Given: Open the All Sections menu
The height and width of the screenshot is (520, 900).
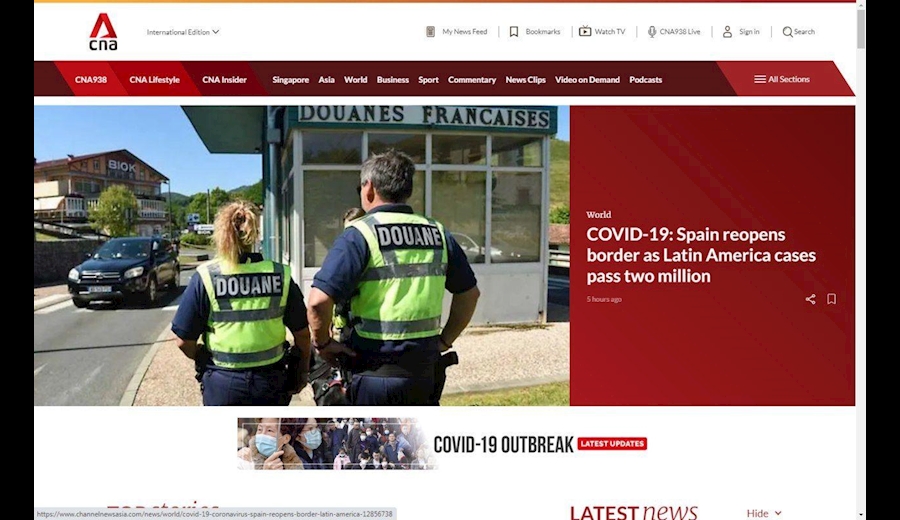Looking at the screenshot, I should [x=782, y=79].
